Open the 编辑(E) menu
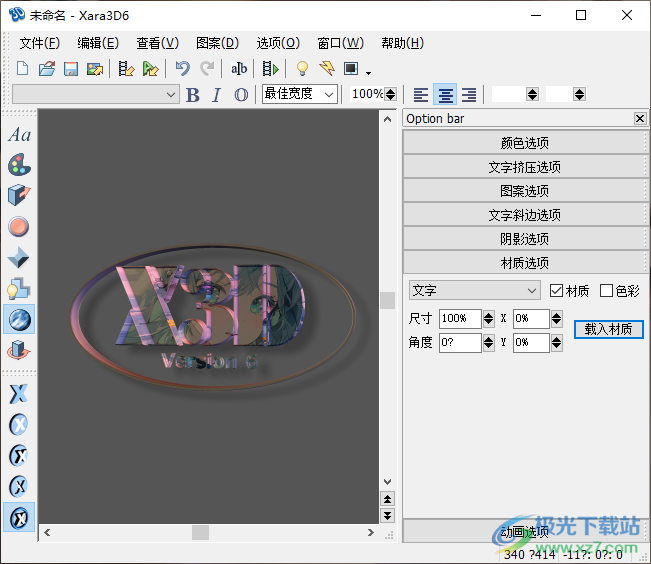 pos(98,43)
